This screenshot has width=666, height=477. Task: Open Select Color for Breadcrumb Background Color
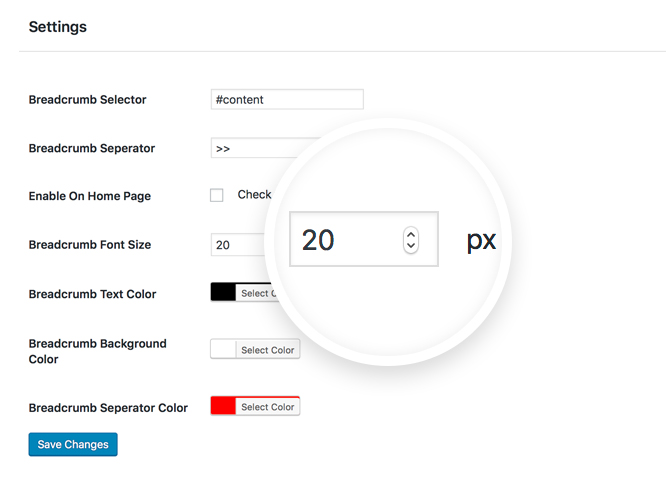pos(268,350)
